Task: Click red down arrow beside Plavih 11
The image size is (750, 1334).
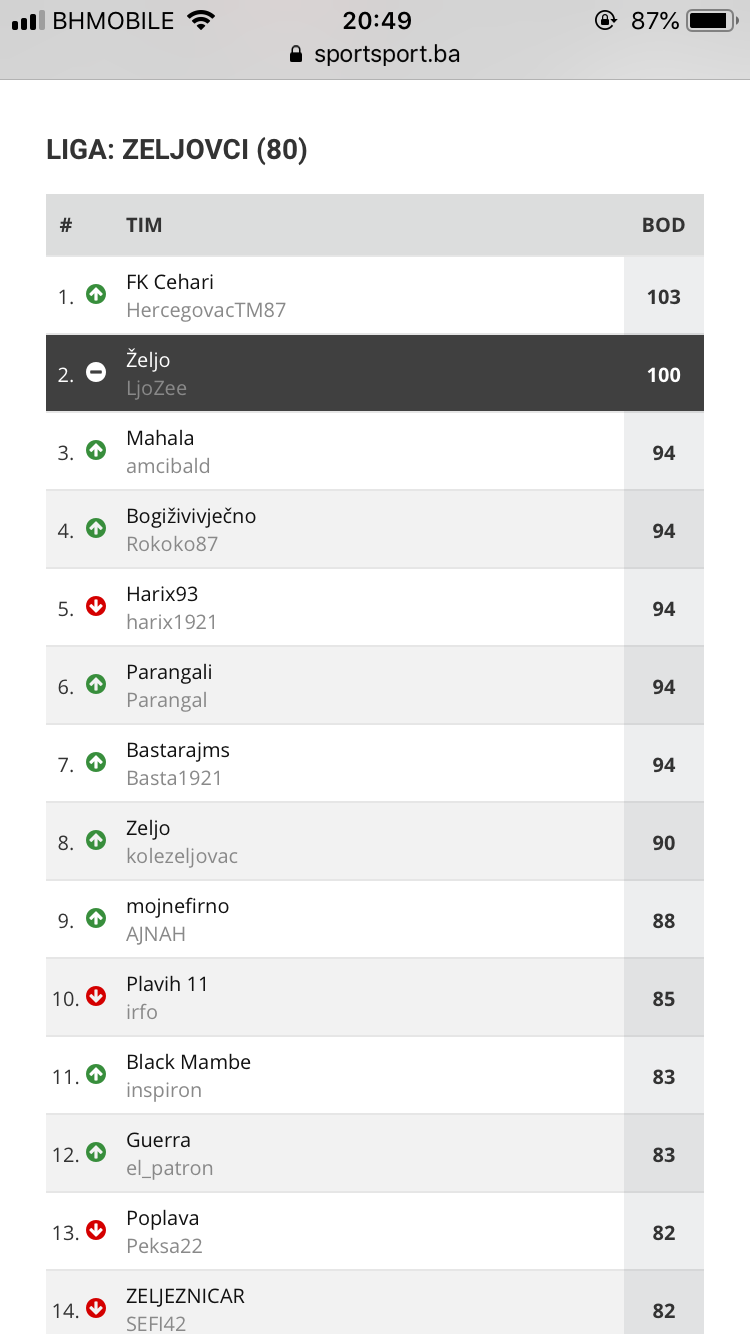Action: click(x=96, y=997)
